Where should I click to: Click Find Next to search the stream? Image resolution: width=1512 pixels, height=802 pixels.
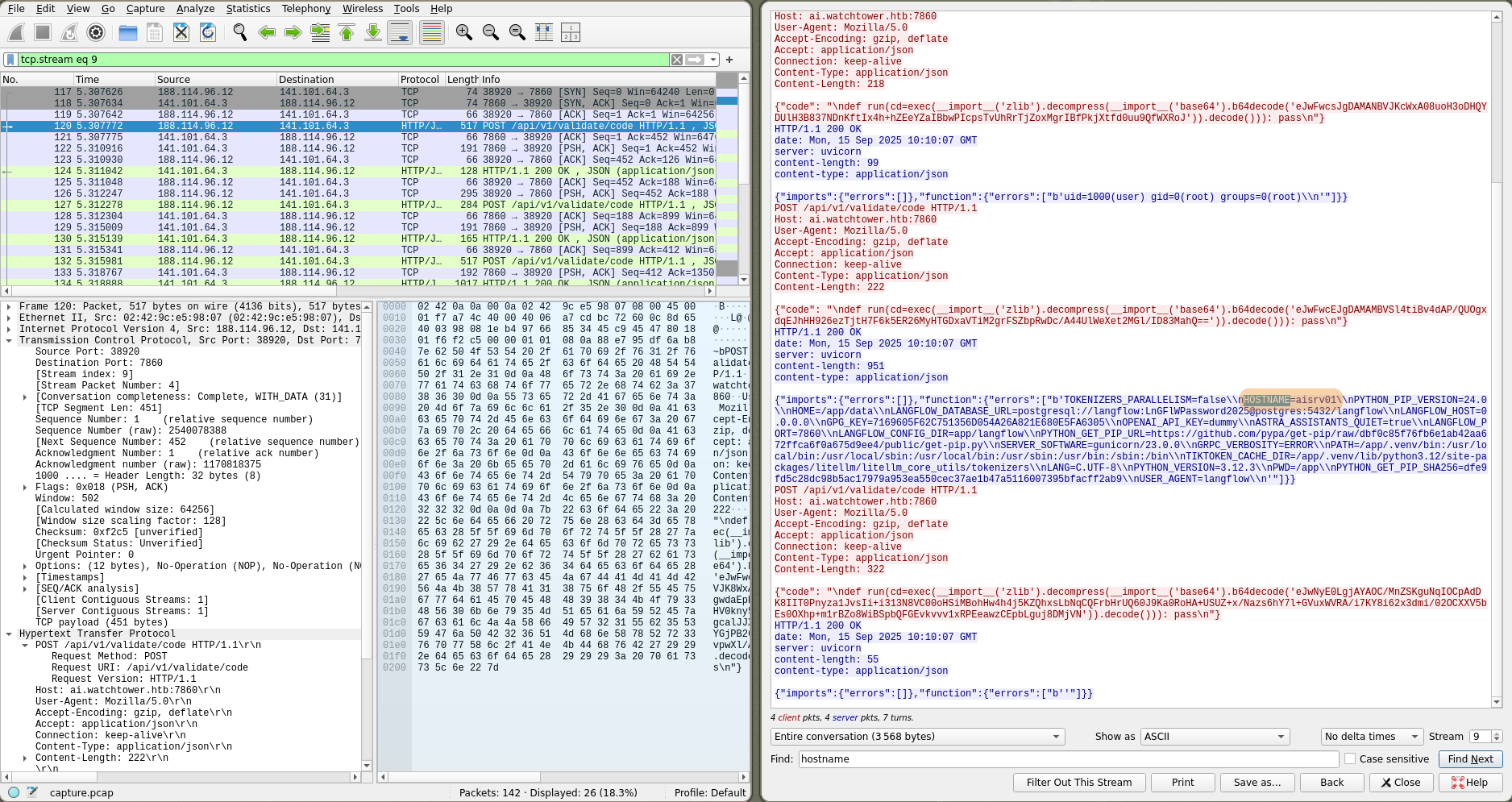click(1470, 758)
